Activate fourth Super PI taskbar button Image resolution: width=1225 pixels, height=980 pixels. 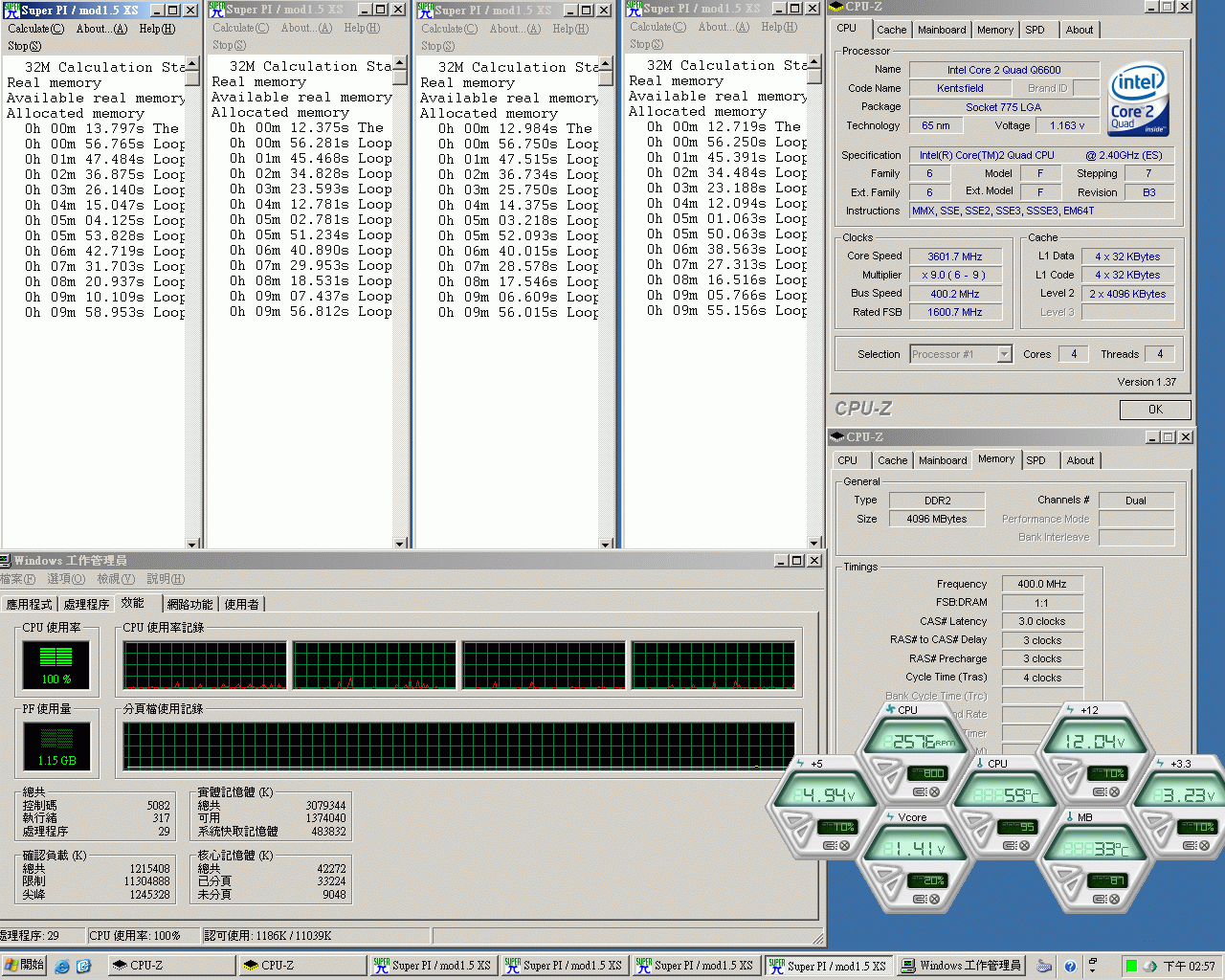[x=828, y=966]
